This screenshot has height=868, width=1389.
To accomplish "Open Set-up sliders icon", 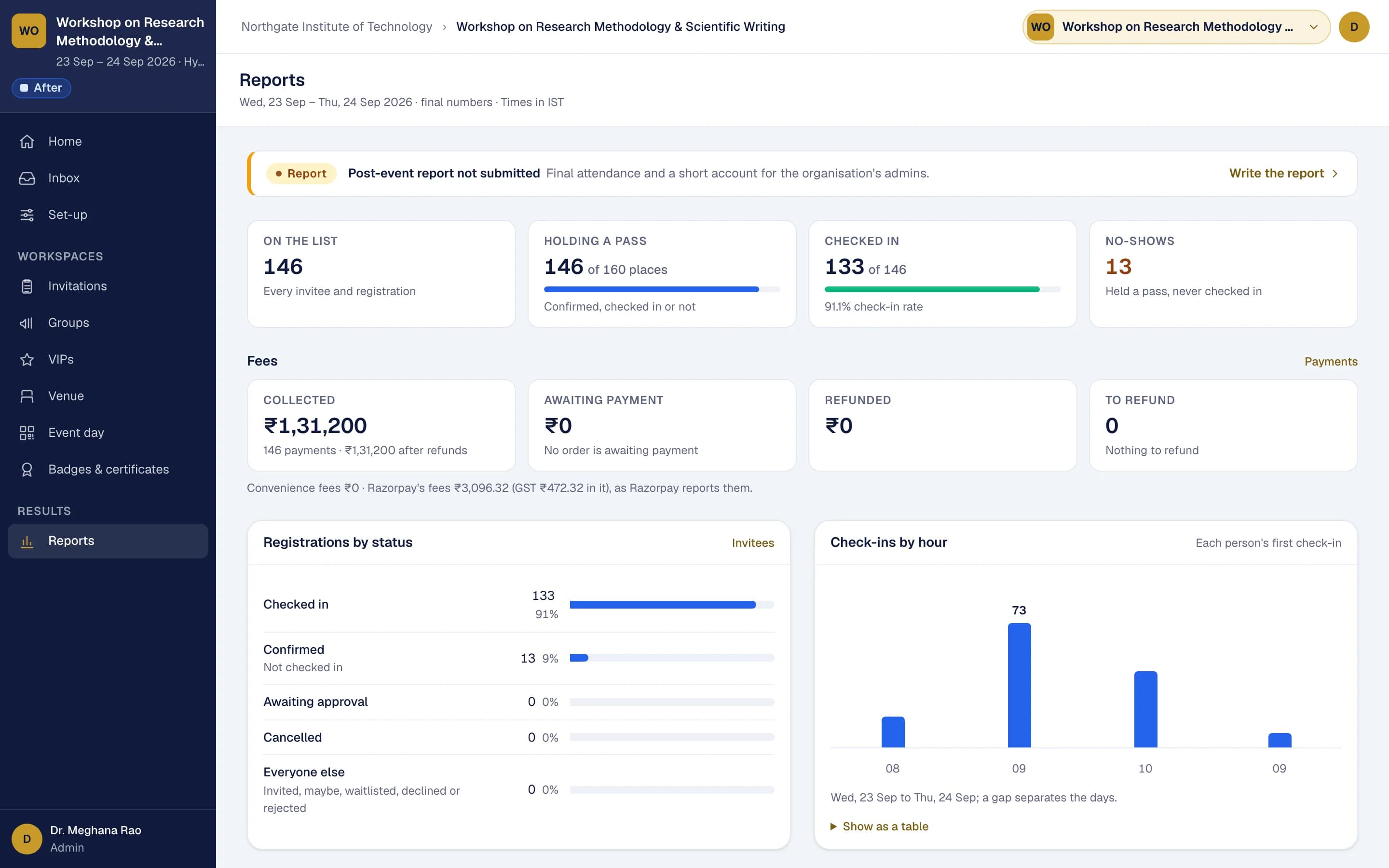I will click(27, 215).
